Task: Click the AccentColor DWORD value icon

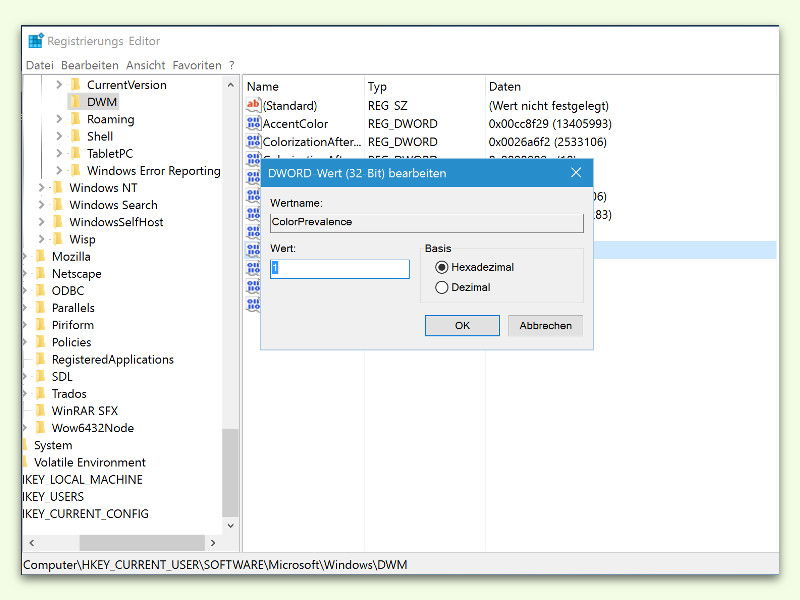Action: (x=253, y=123)
